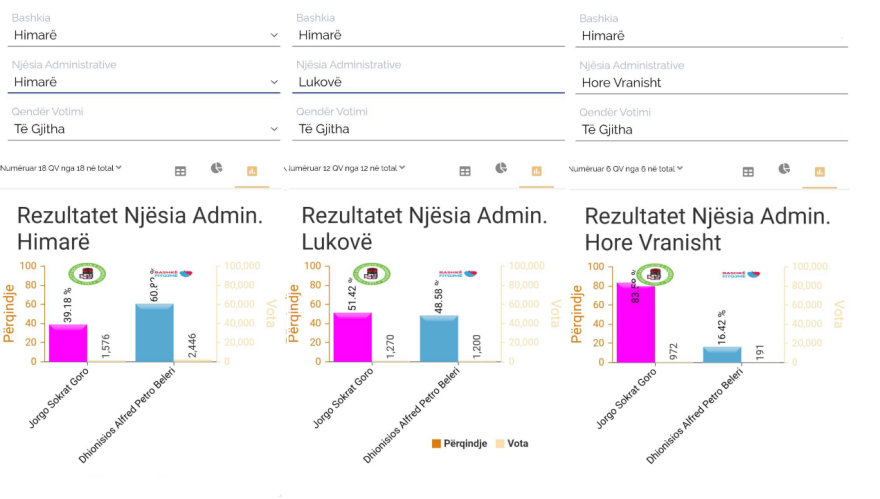Switch to pie chart tab in Lukovë panel

(500, 168)
